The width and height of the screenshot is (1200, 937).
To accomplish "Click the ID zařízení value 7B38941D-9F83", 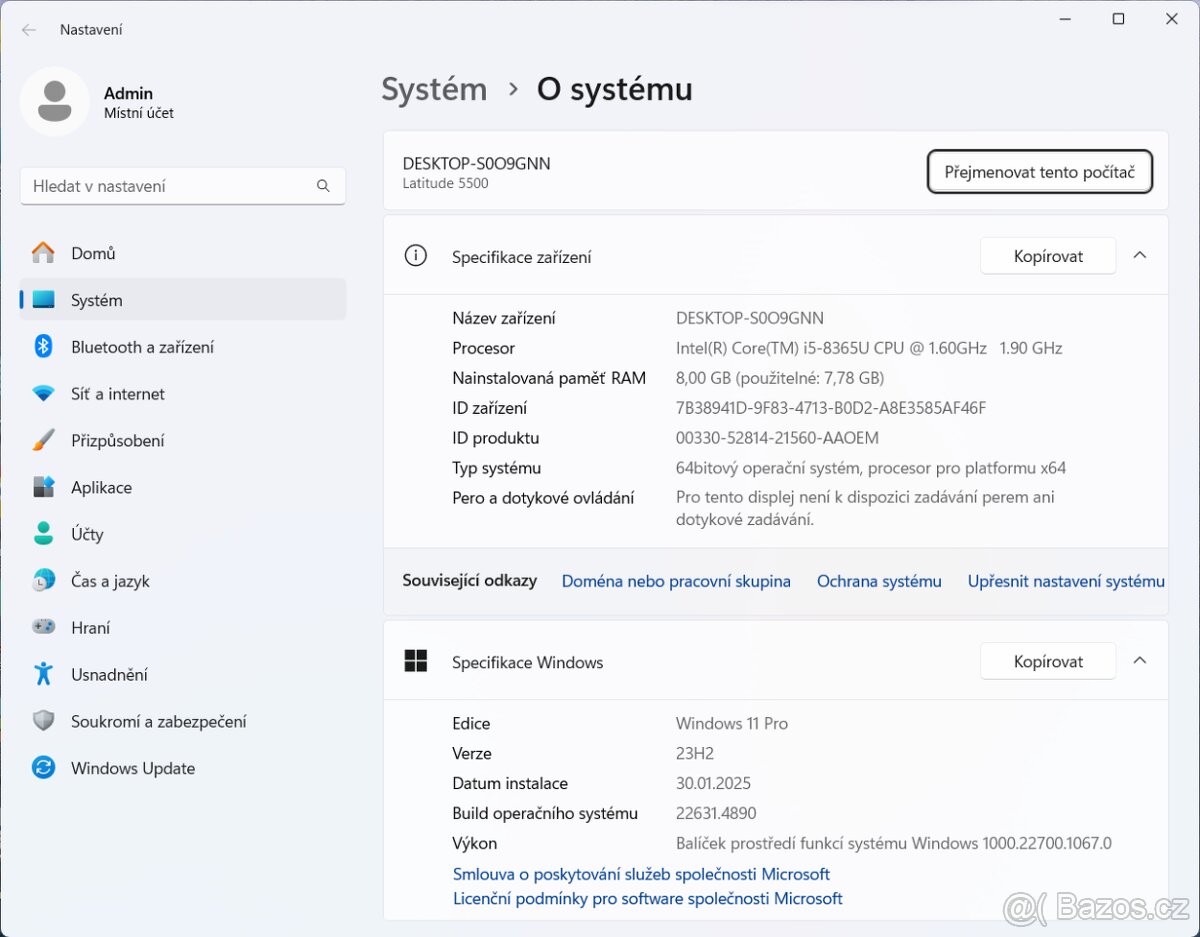I will [831, 408].
